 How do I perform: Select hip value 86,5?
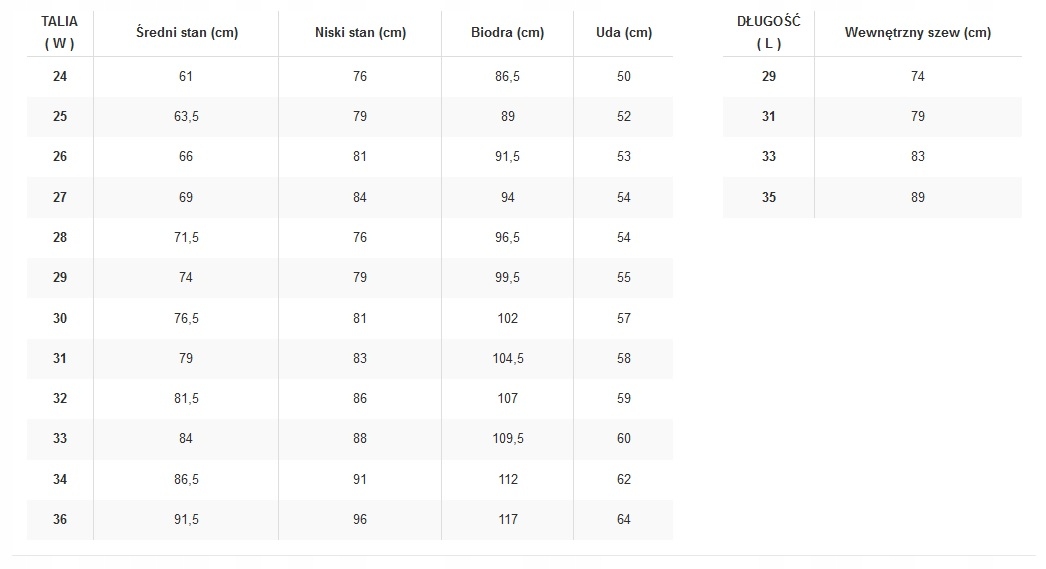508,76
